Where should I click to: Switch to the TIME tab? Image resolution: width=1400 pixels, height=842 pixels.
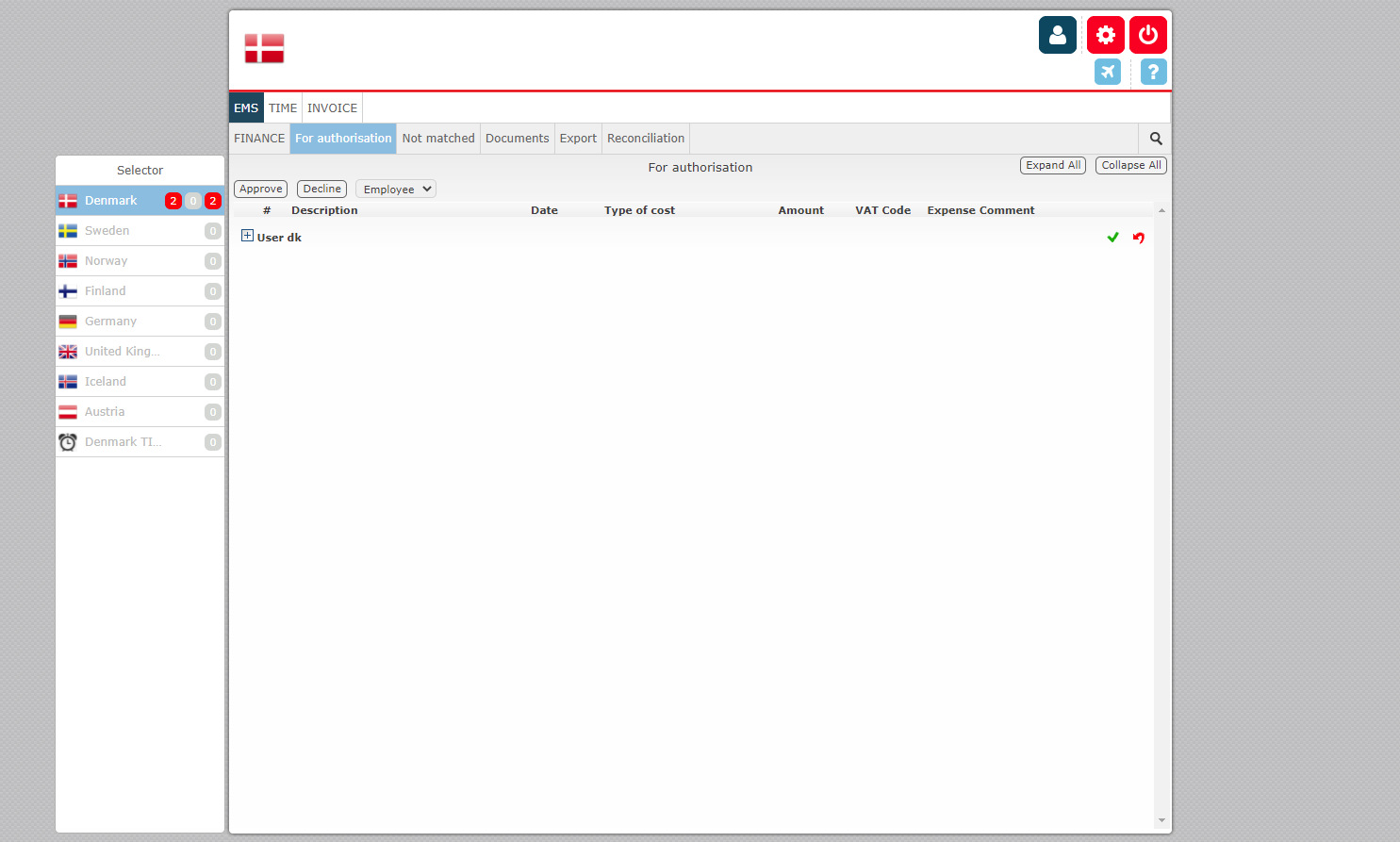[283, 107]
